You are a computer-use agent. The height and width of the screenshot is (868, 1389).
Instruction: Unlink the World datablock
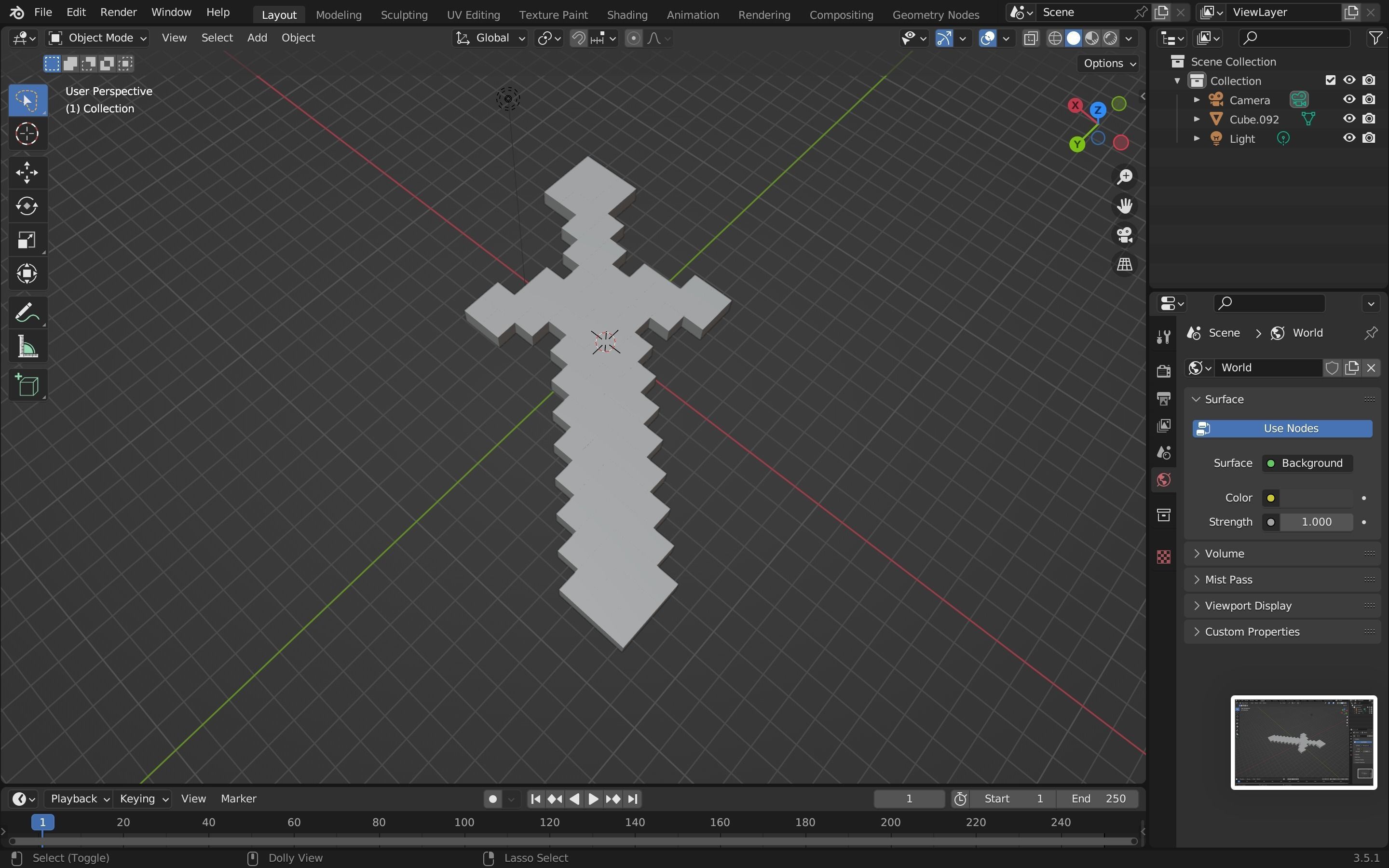(x=1371, y=368)
